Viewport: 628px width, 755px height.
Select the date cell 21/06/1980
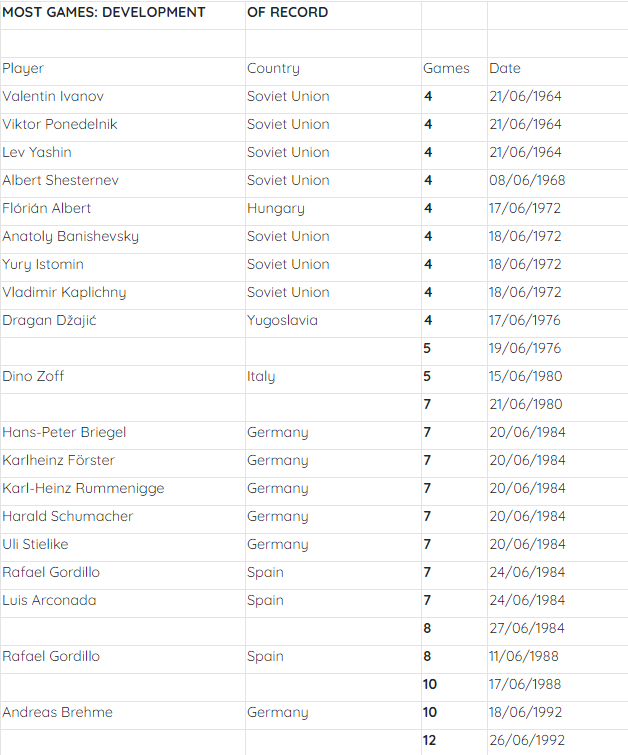(558, 407)
